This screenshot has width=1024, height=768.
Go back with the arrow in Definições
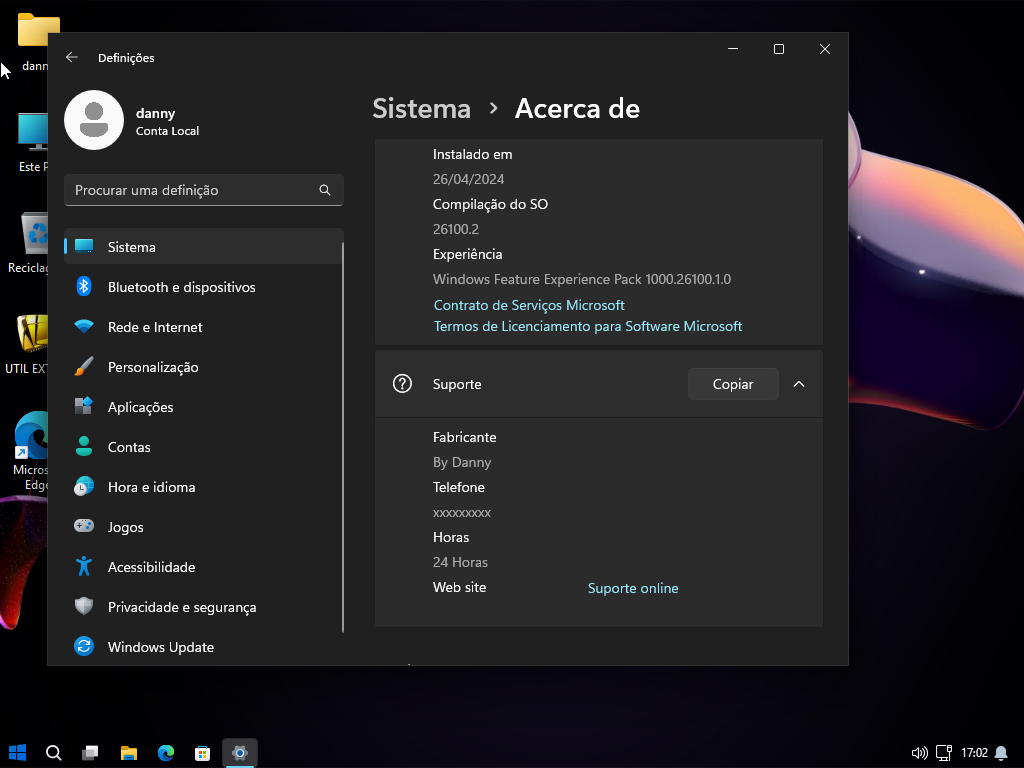tap(72, 57)
